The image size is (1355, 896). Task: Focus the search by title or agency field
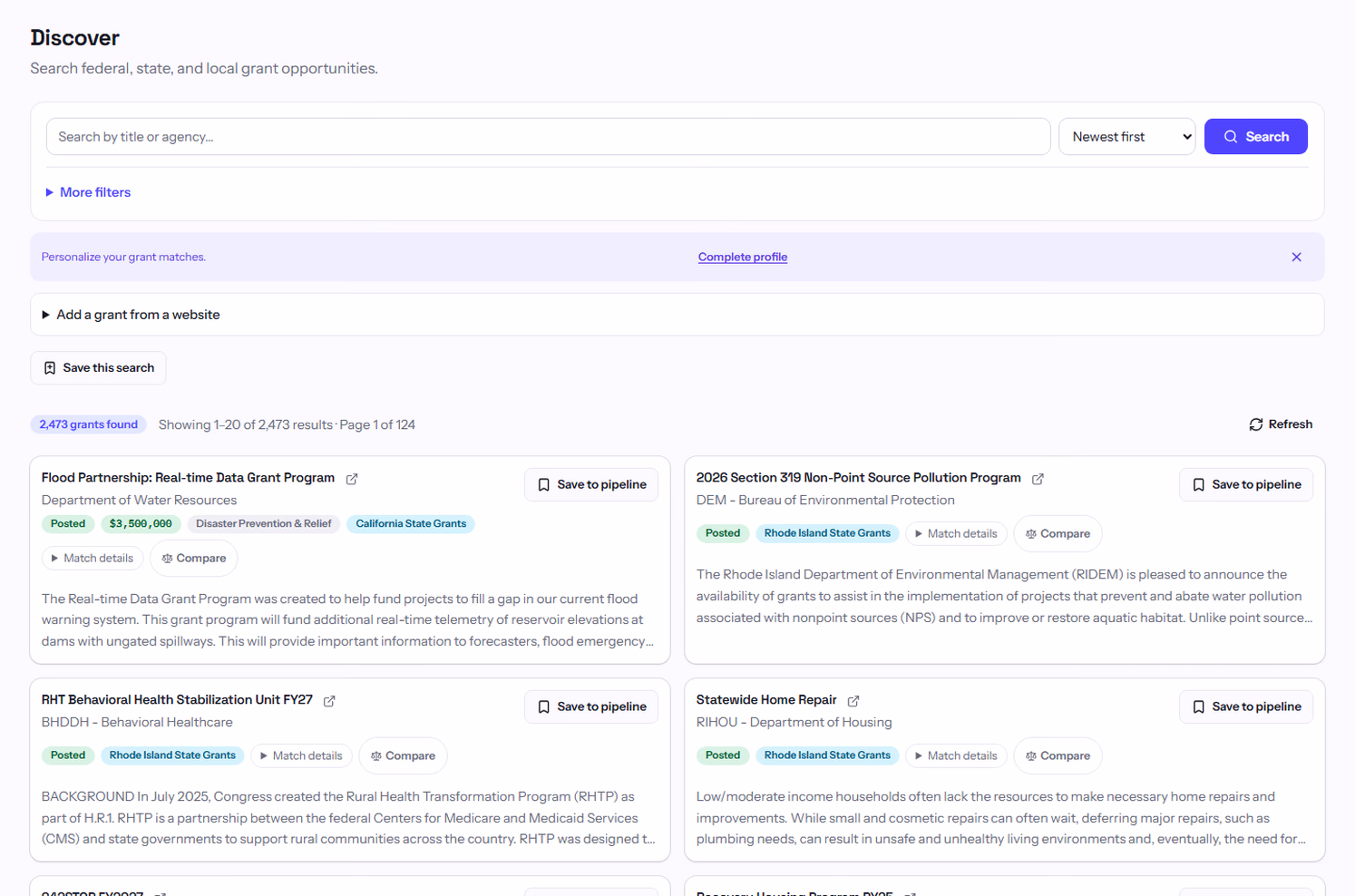pos(549,137)
